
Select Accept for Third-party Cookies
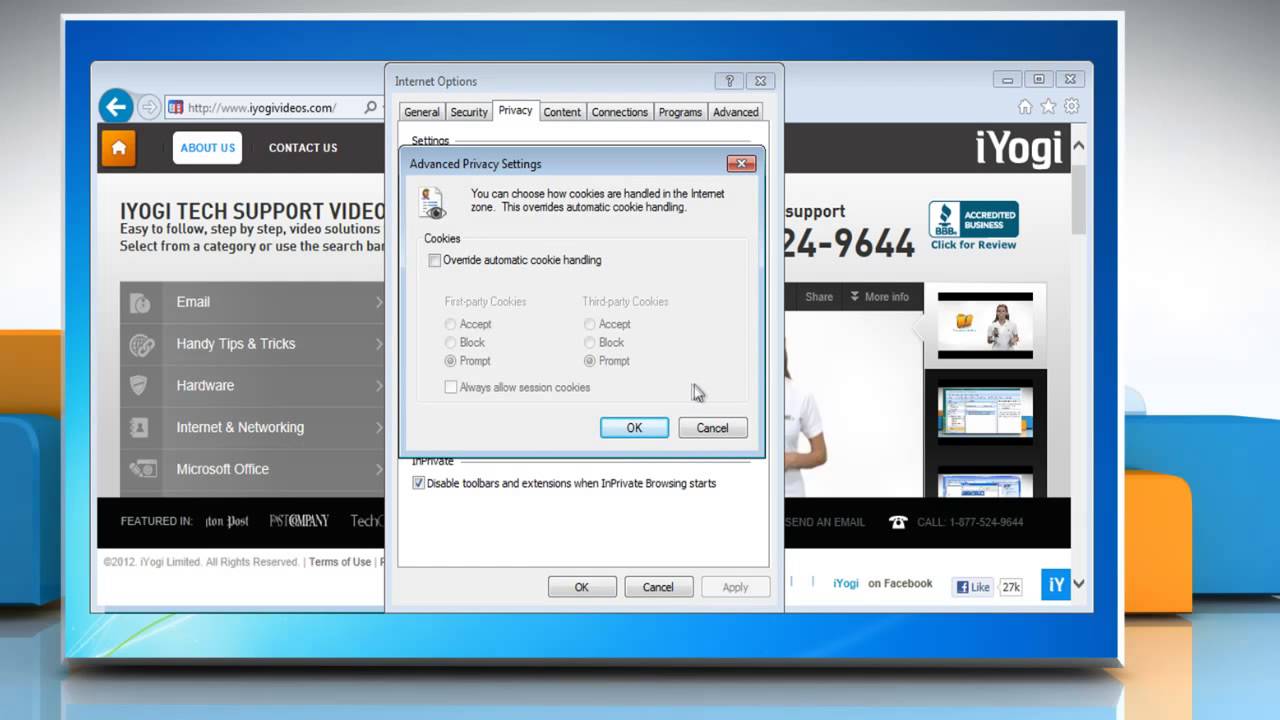click(590, 324)
